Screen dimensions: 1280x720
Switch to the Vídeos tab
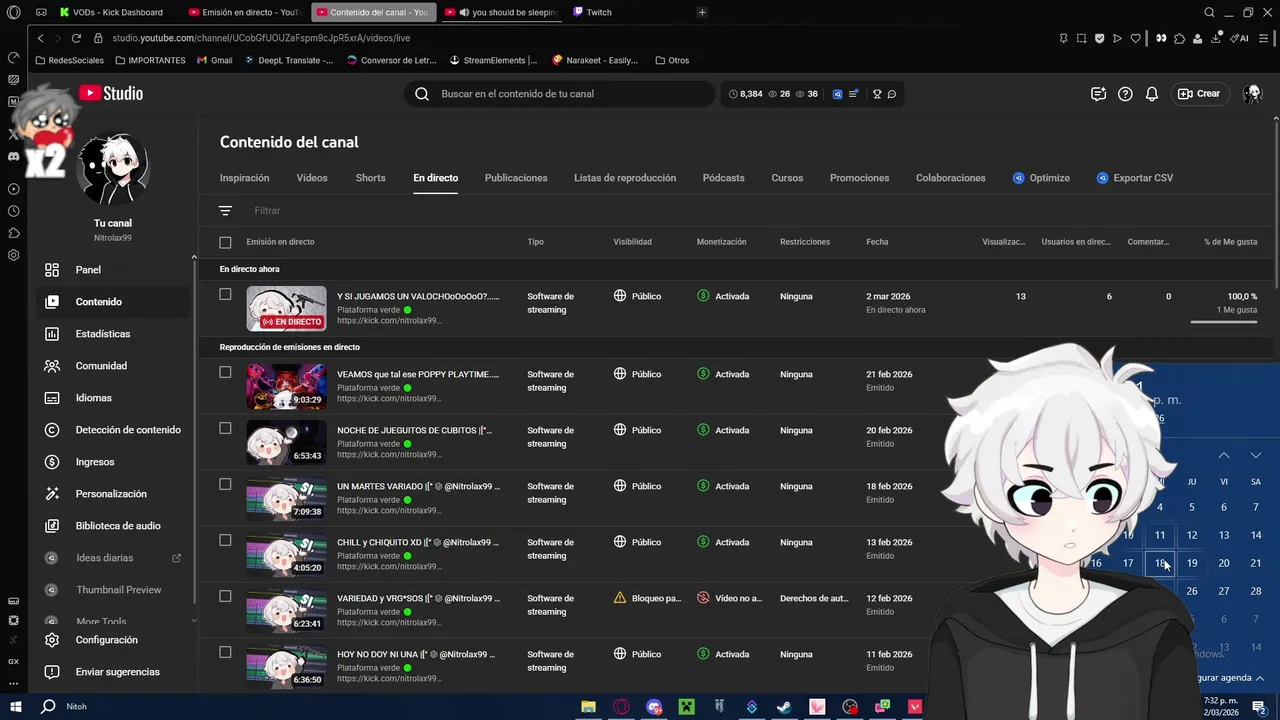click(312, 178)
